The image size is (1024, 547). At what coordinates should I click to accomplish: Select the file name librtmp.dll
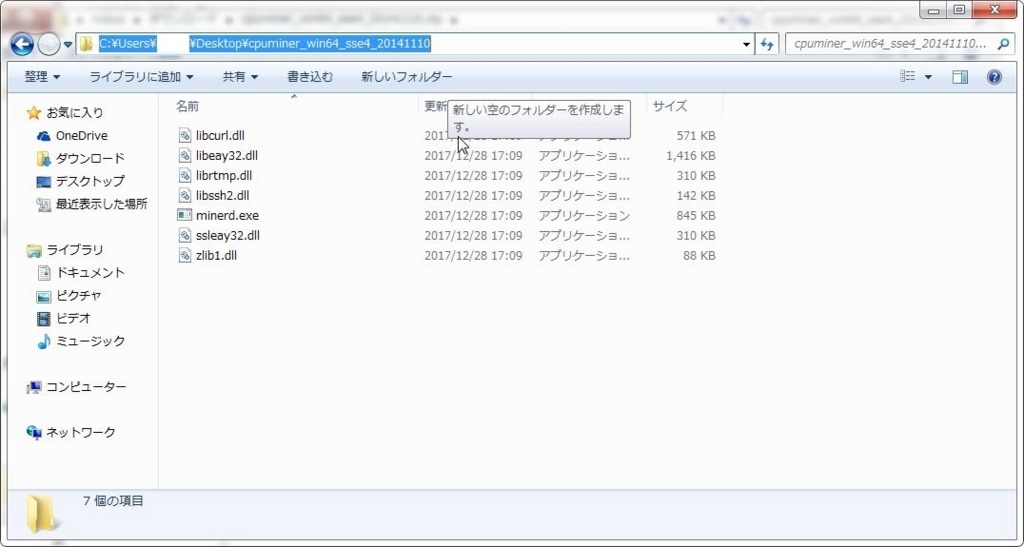[224, 176]
